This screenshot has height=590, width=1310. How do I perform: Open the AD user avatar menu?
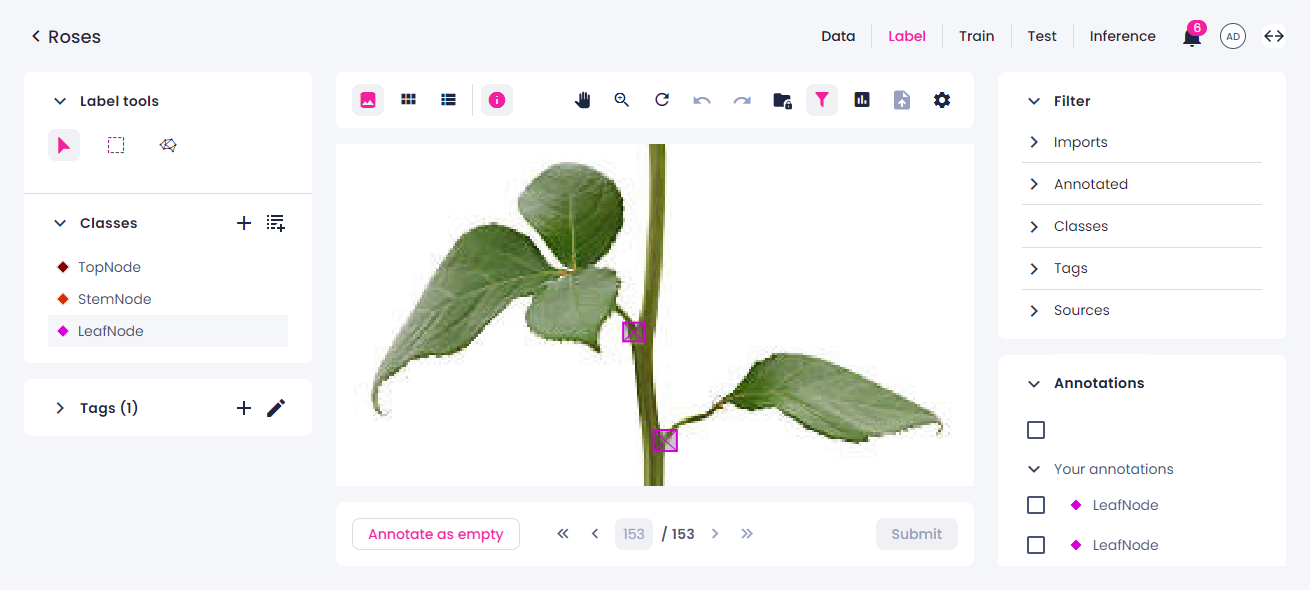[1233, 36]
